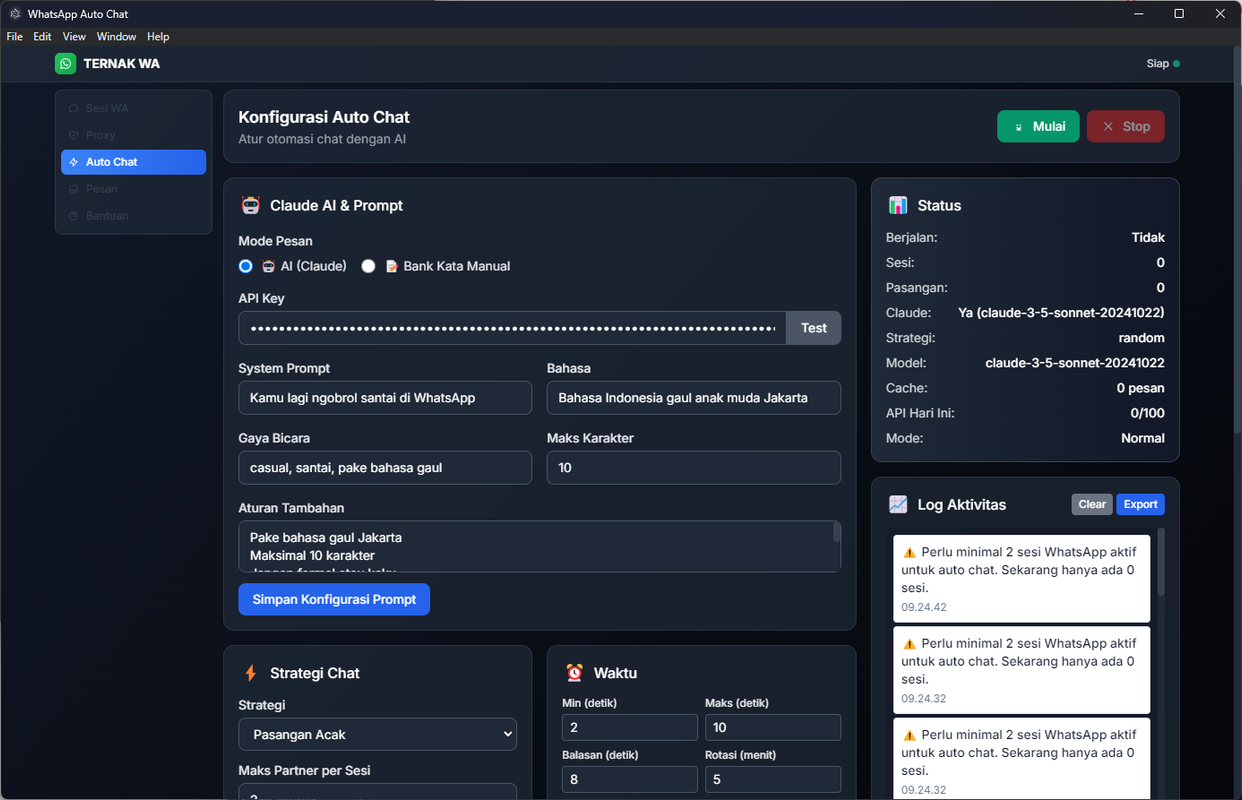Click the Cache 0 pesan value

pos(1141,388)
